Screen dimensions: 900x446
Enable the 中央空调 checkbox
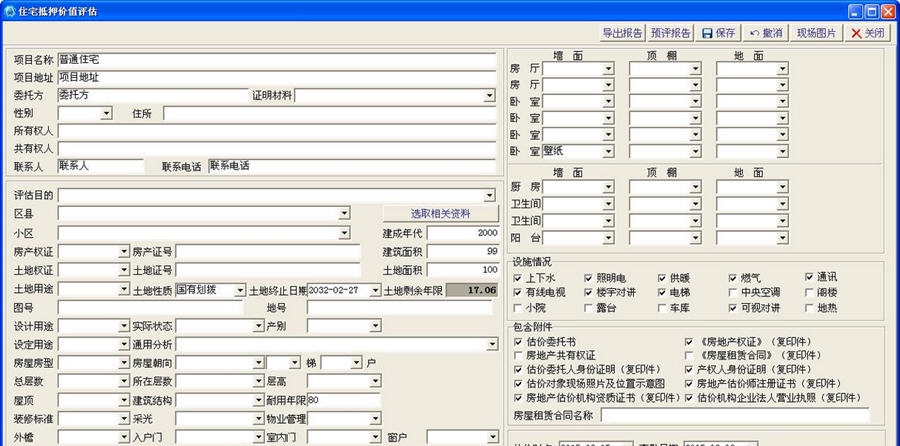click(x=732, y=292)
